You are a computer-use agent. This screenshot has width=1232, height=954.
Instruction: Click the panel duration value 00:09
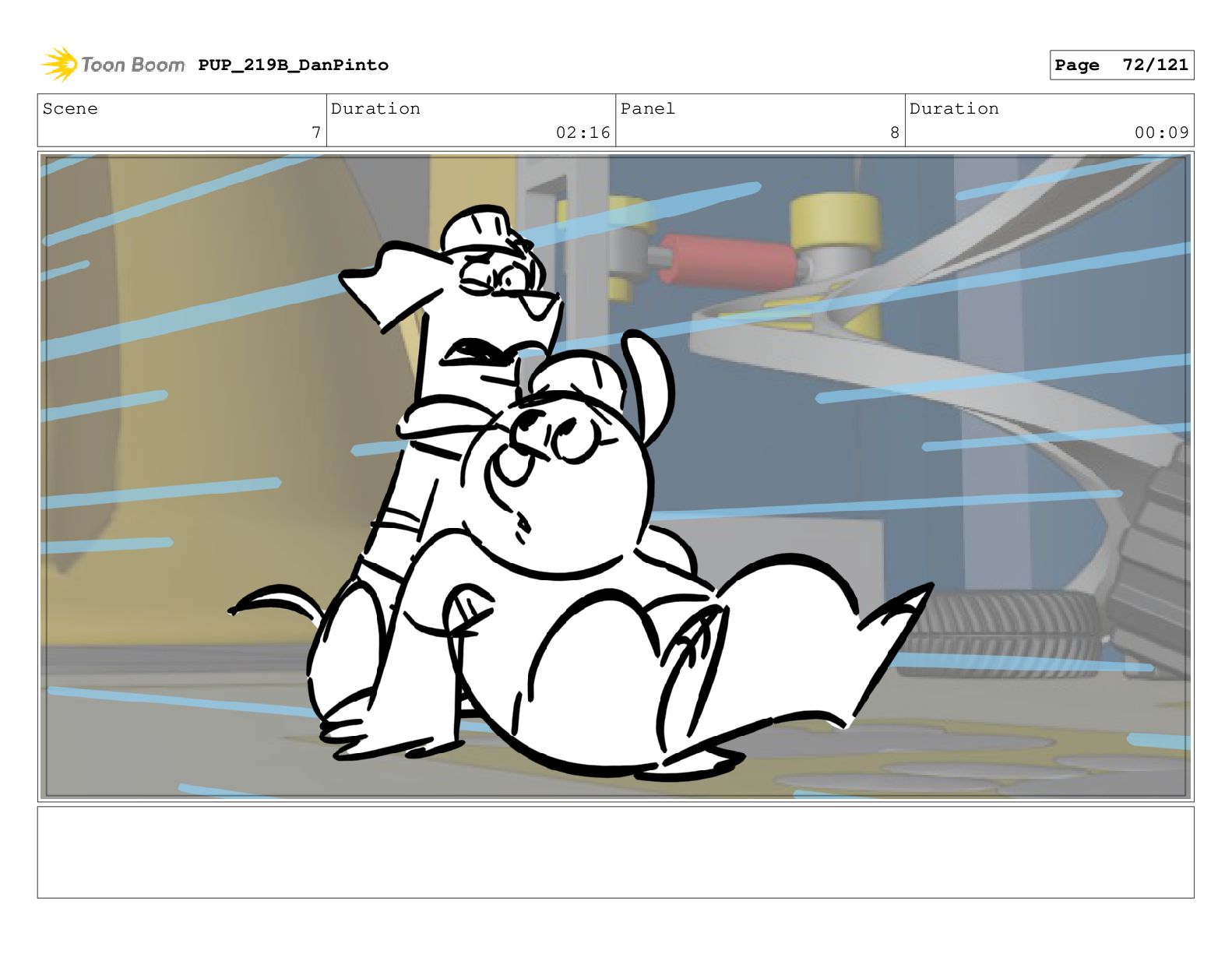1161,132
